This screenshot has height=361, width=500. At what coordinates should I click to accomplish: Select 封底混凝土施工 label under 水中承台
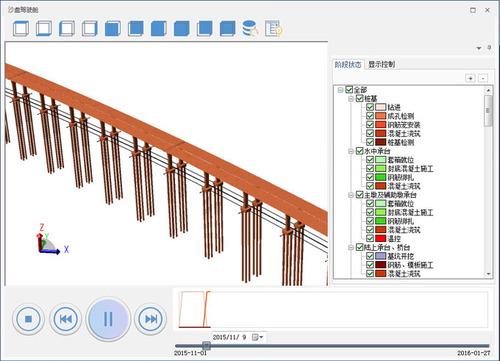coord(410,168)
